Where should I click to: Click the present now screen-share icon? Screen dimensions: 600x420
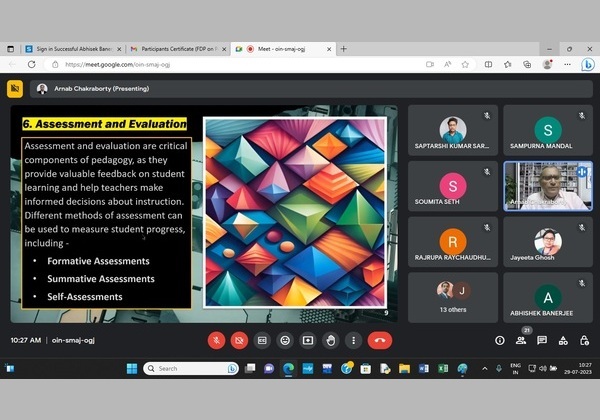coord(308,340)
